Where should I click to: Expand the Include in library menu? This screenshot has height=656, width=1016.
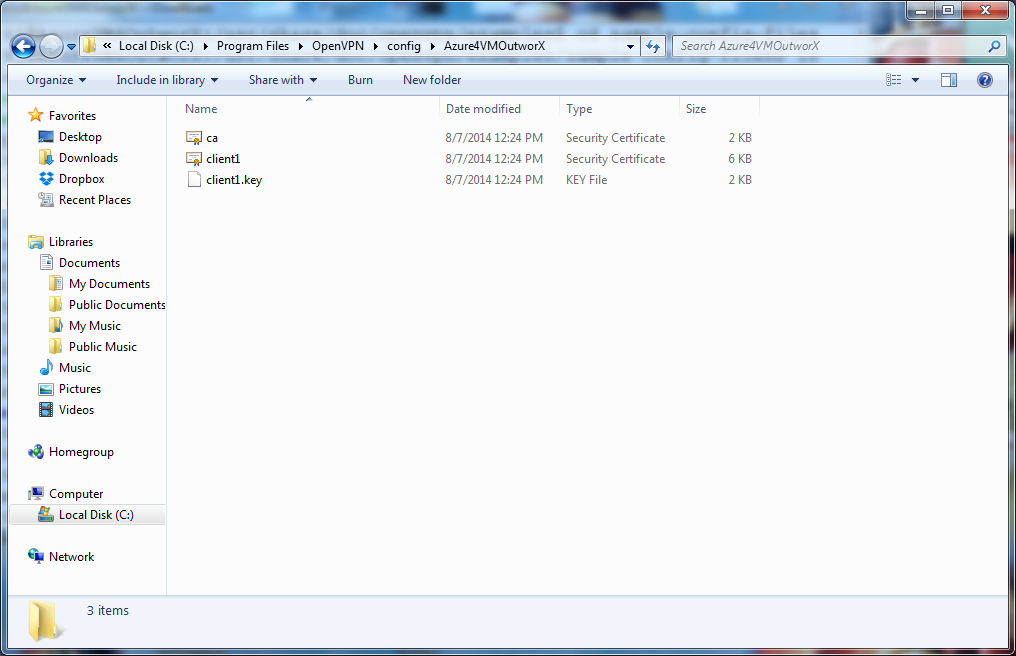167,80
